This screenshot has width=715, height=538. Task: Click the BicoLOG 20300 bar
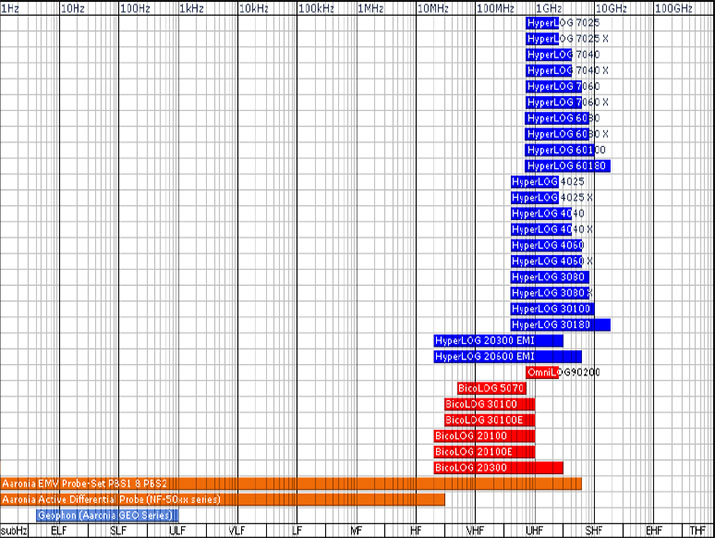point(498,468)
